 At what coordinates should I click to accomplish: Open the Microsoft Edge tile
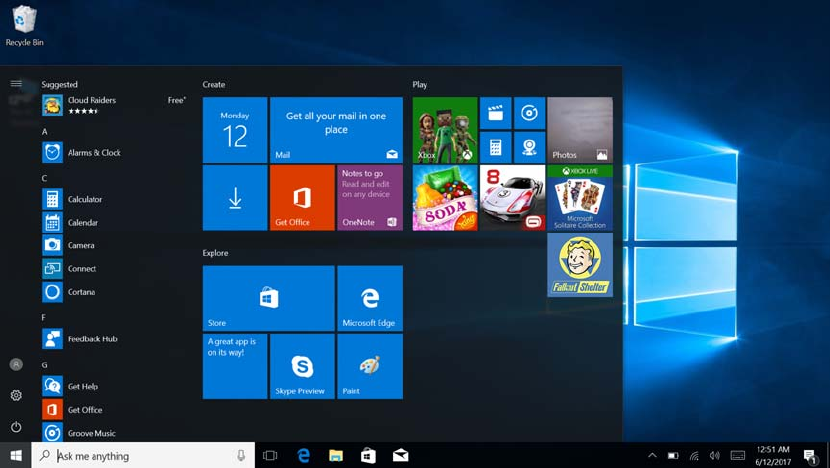[x=370, y=298]
